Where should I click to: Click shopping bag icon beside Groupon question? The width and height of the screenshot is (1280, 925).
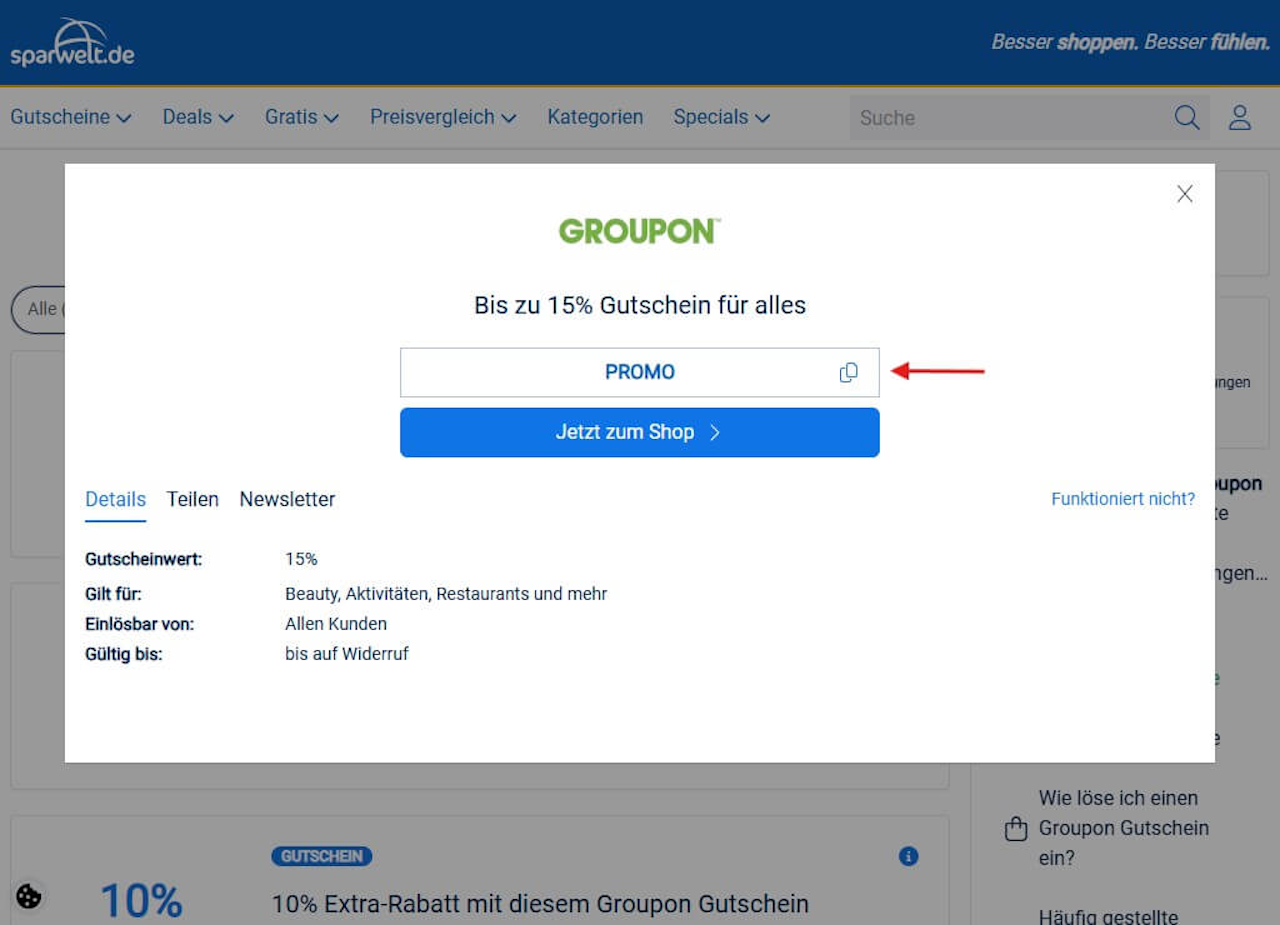point(1016,829)
